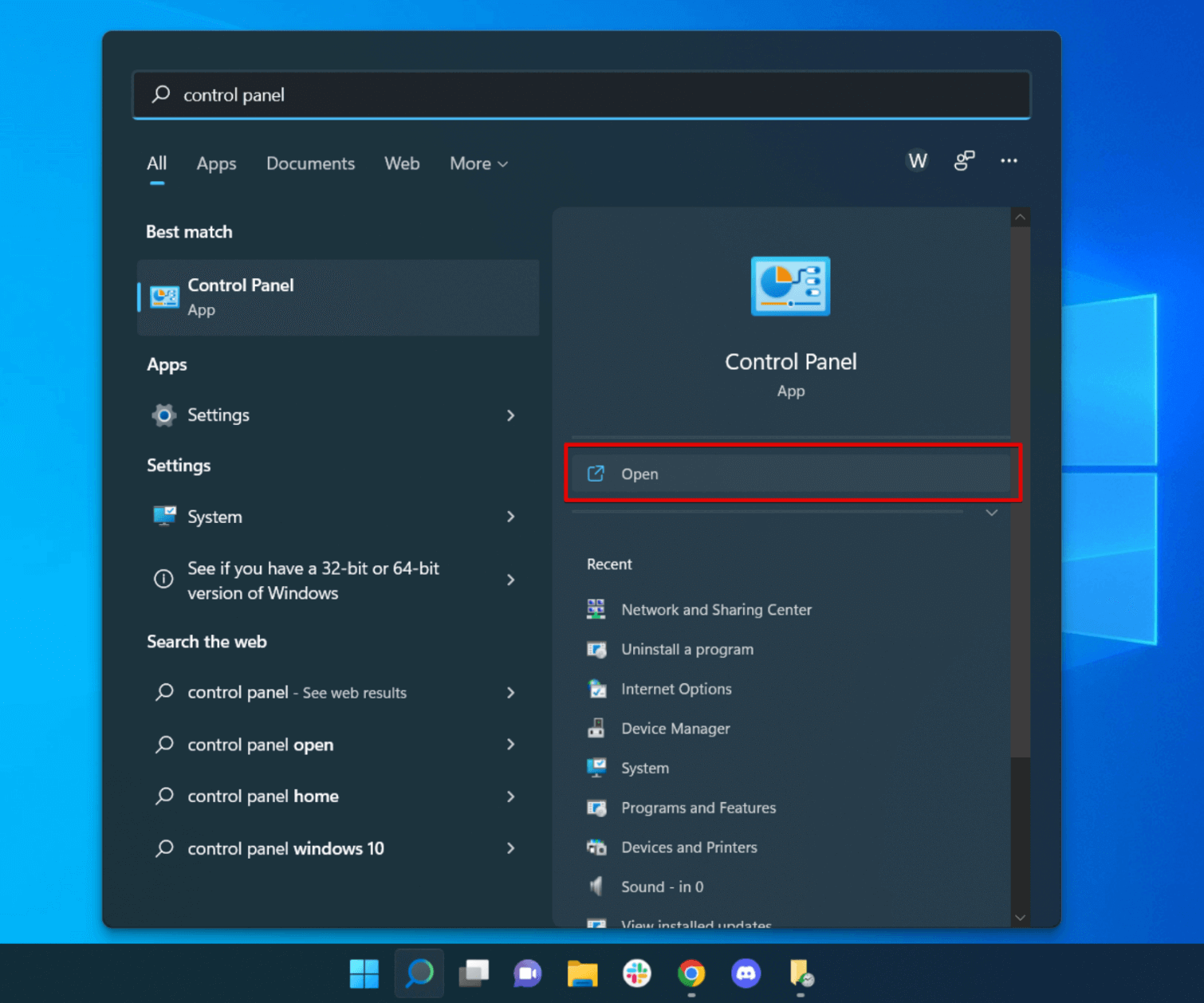
Task: Open the search options network icon
Action: pos(964,161)
